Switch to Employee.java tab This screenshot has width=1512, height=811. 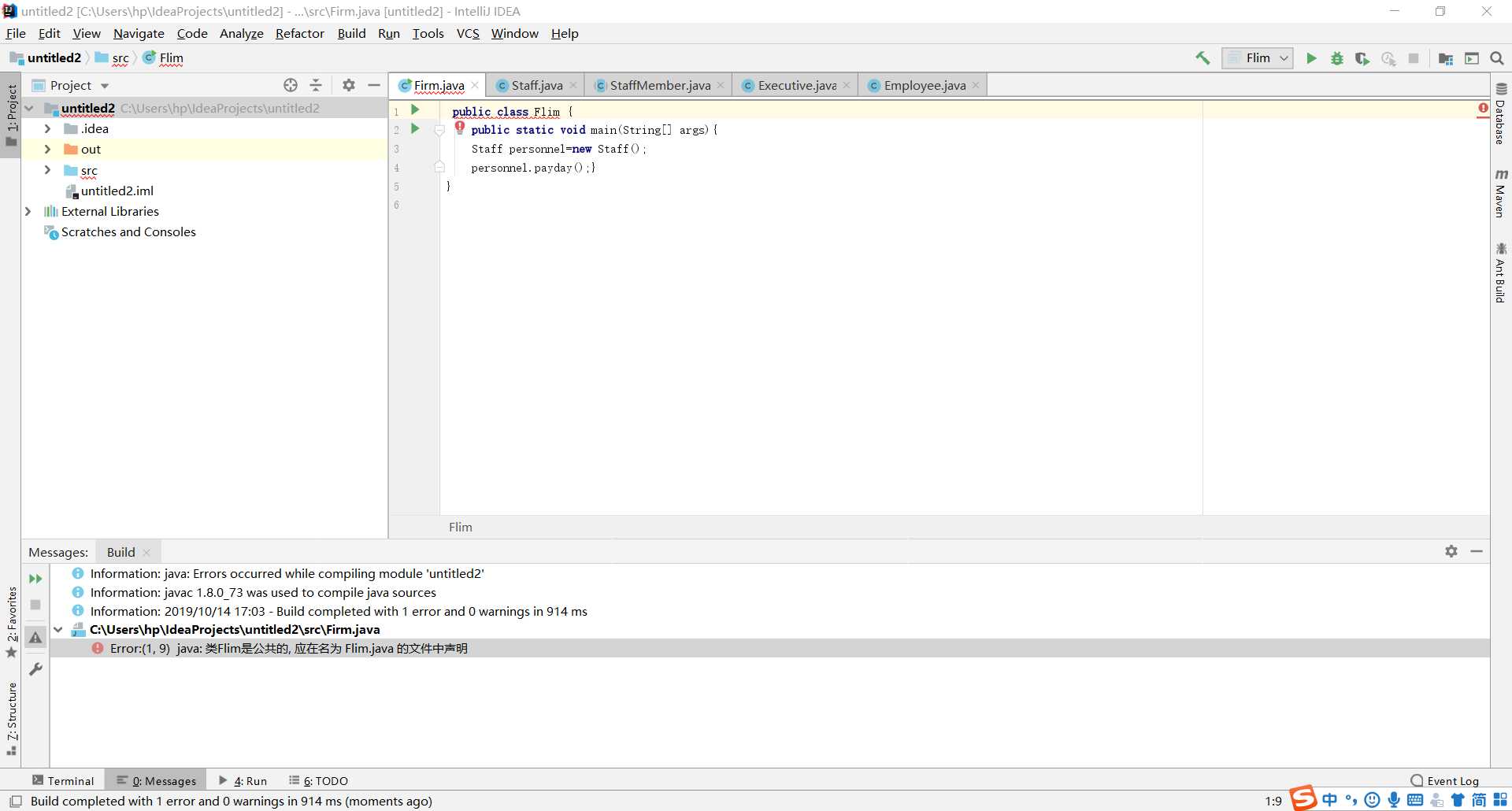pos(925,85)
